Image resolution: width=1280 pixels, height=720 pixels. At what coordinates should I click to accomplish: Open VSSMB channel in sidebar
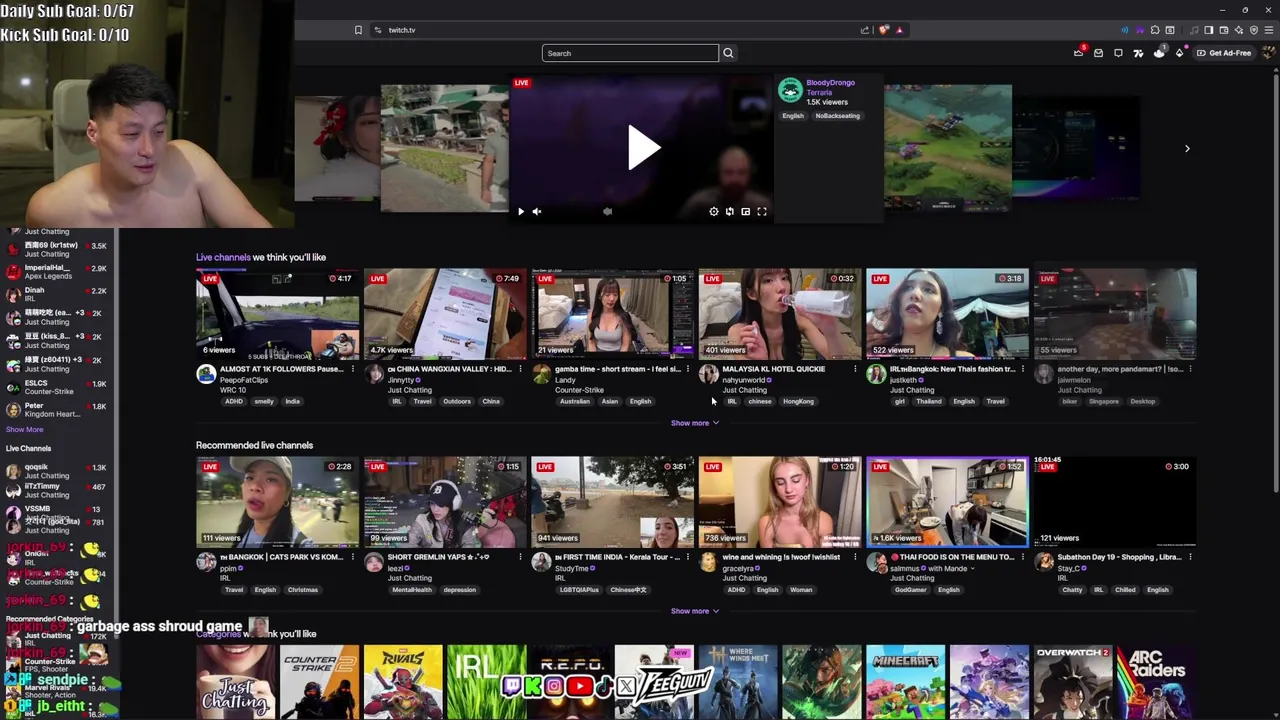coord(58,513)
